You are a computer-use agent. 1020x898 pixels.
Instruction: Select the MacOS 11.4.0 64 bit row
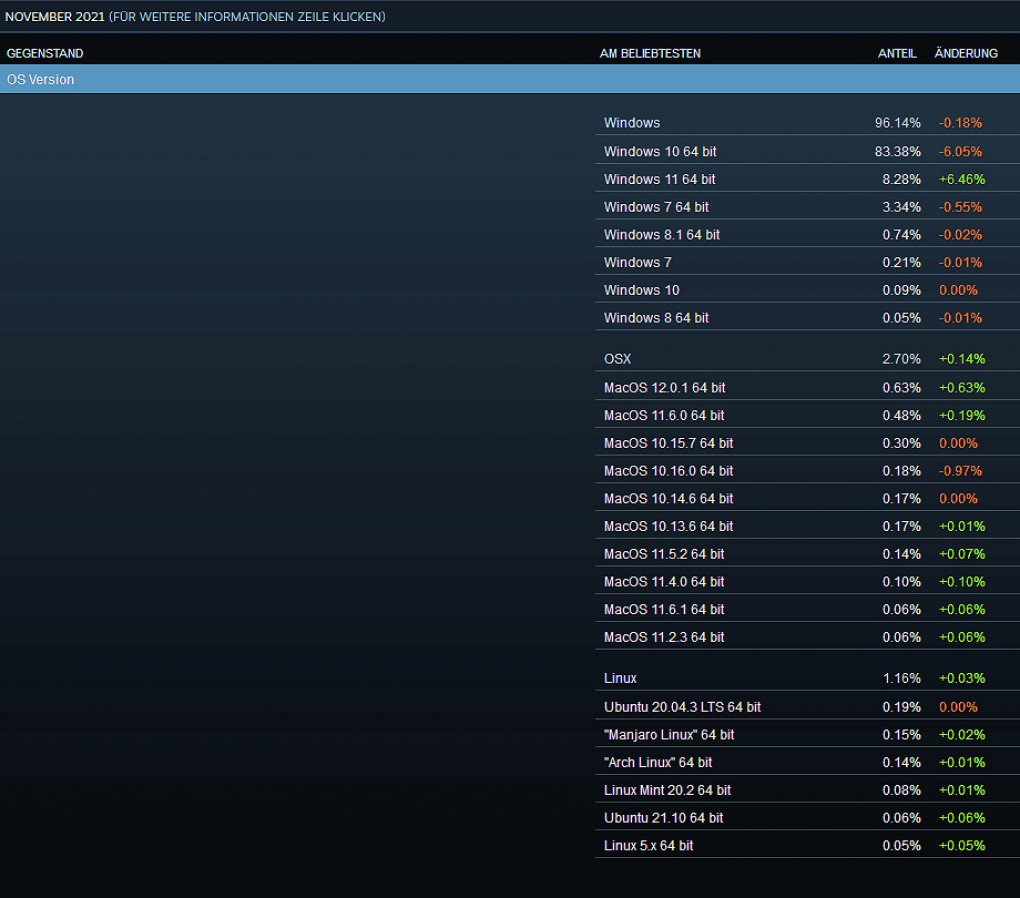[807, 582]
